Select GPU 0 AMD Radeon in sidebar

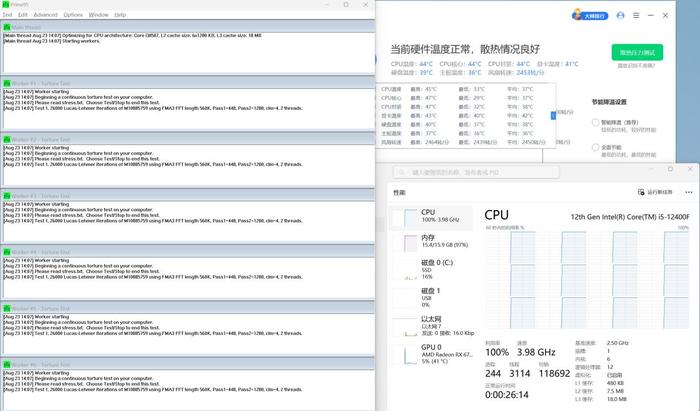point(431,354)
